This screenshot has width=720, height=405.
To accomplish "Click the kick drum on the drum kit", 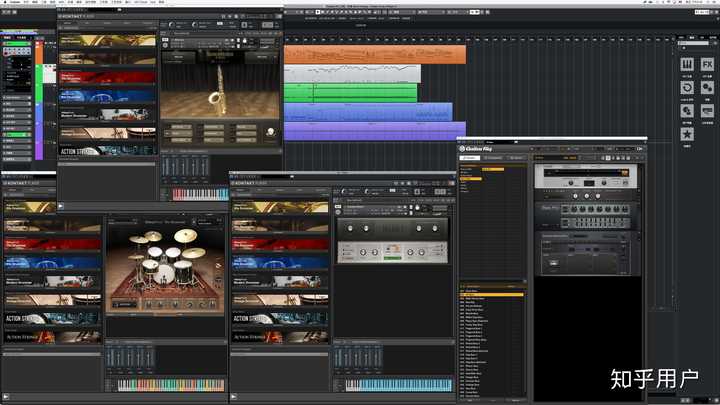I will pyautogui.click(x=164, y=275).
